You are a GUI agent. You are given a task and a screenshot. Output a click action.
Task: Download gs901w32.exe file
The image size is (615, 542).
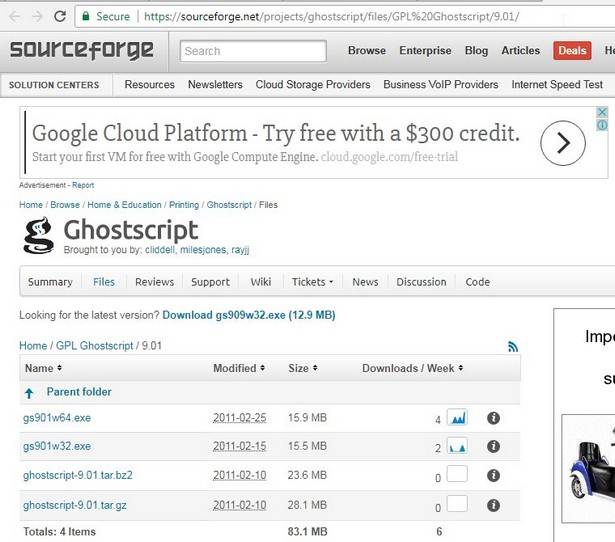pyautogui.click(x=57, y=446)
